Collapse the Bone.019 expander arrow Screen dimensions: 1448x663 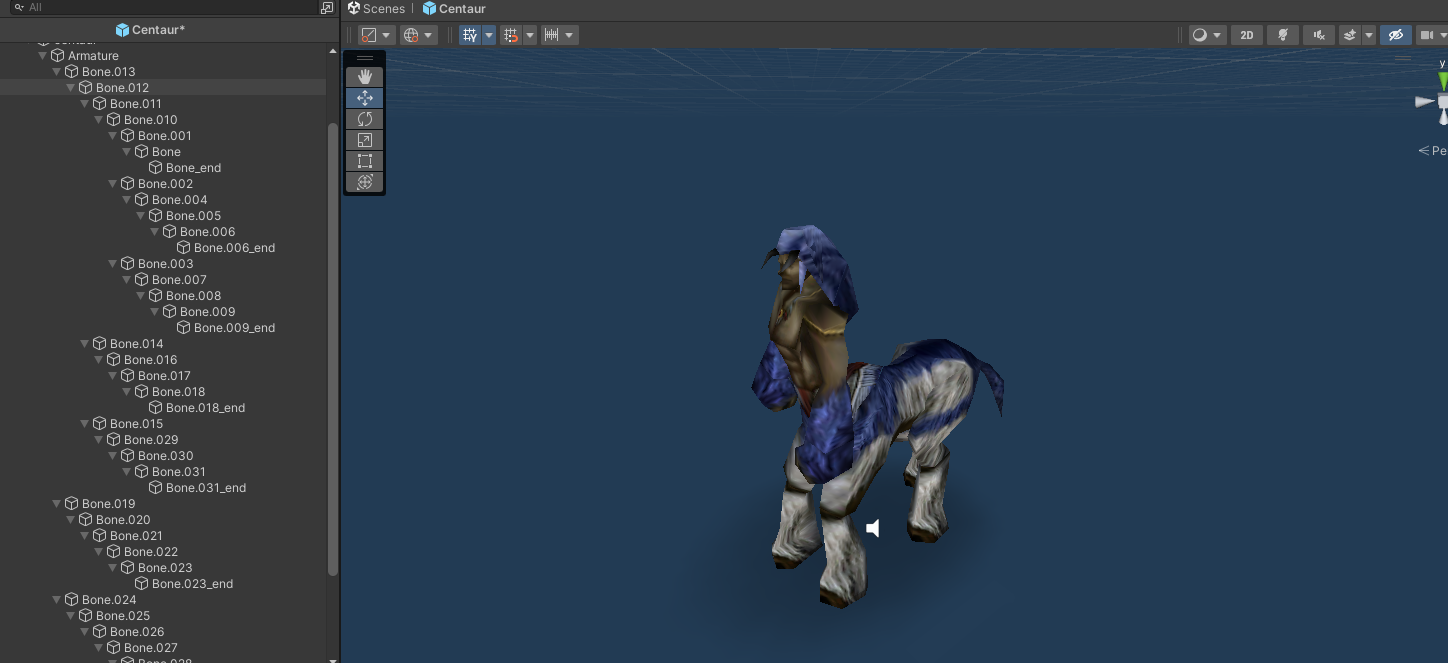tap(57, 504)
